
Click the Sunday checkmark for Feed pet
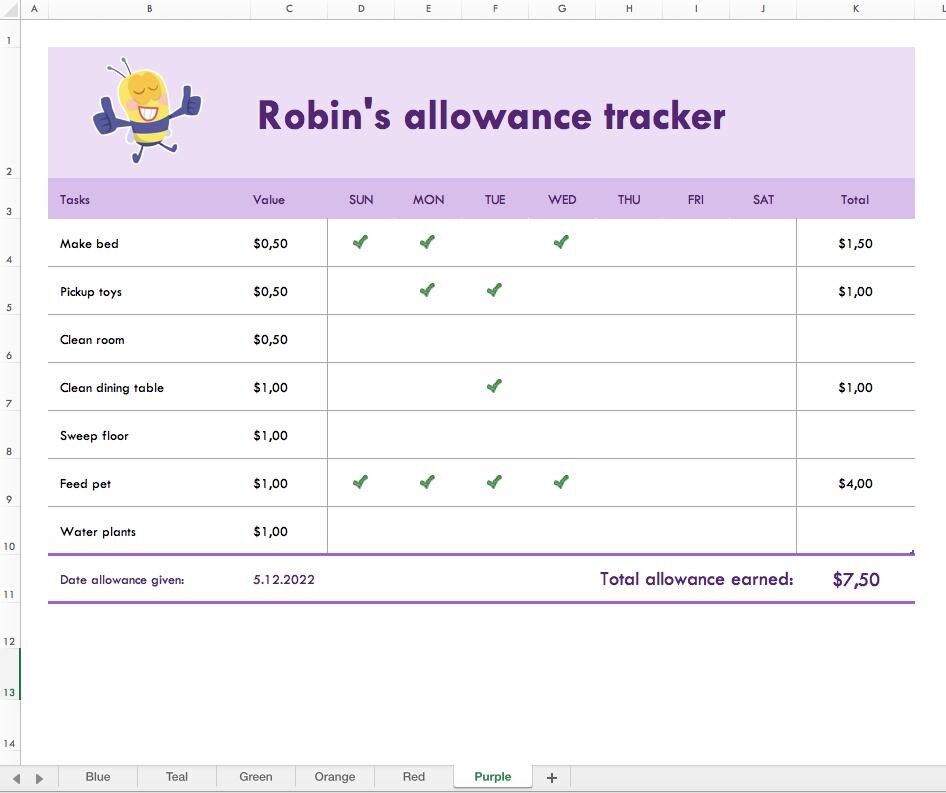pos(360,481)
